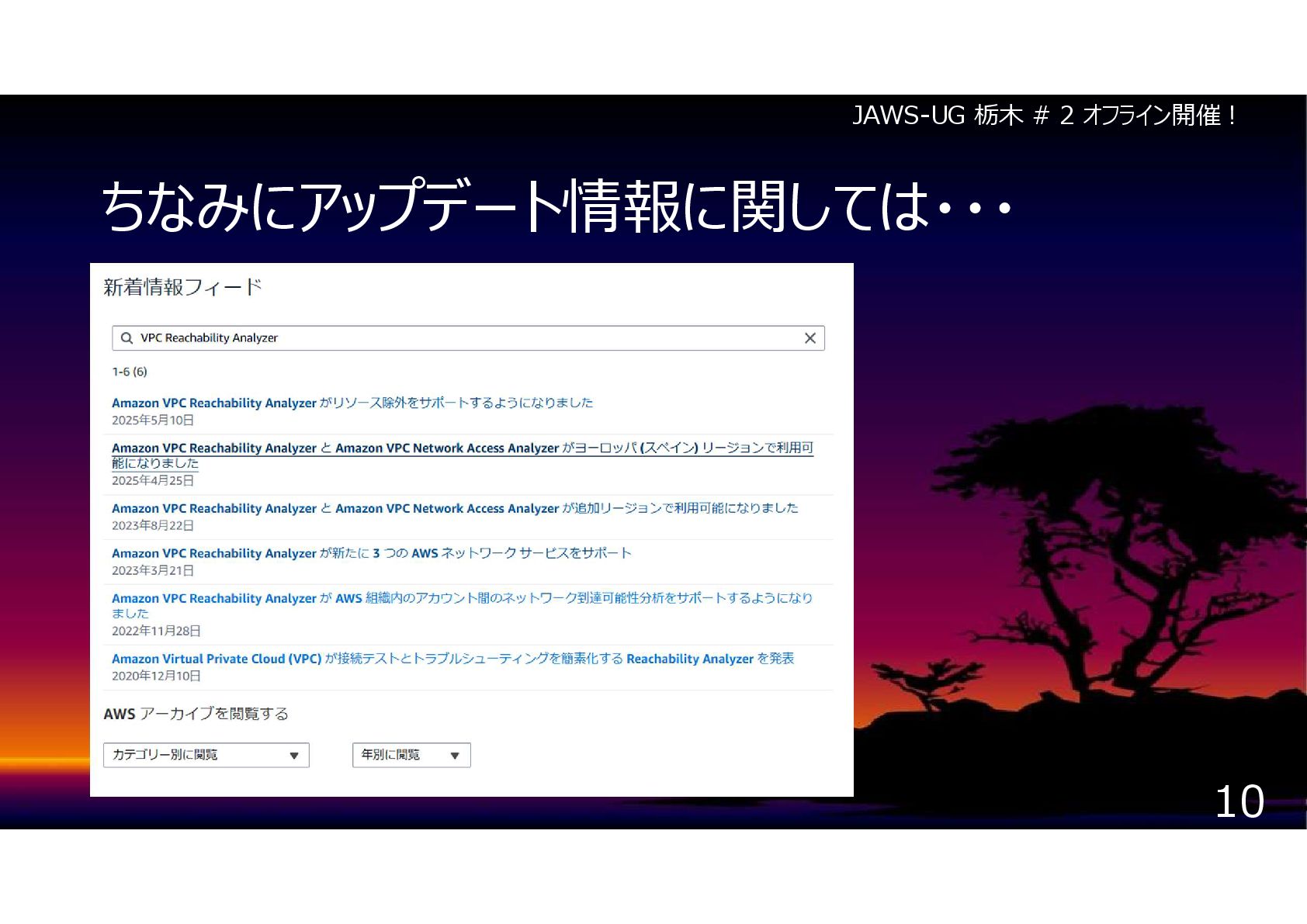Click the slide title ちなみにアップデート情報に関しては
Screen dimensions: 1307x924
(557, 206)
